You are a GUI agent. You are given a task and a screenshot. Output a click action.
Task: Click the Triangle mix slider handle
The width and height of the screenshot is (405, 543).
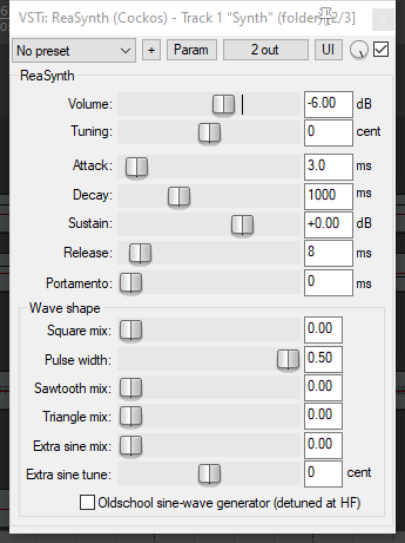point(131,416)
